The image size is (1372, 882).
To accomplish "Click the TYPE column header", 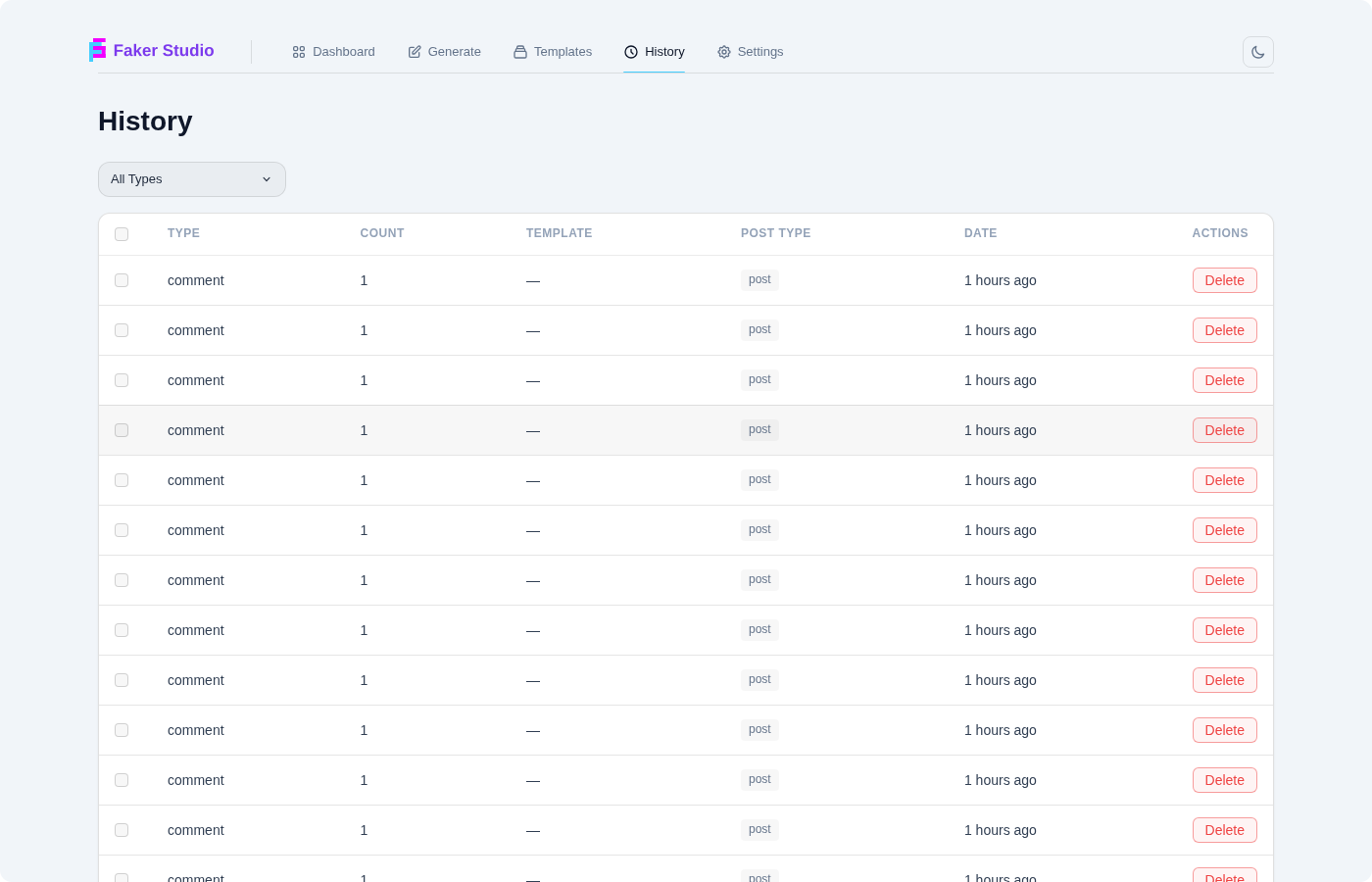I will tap(183, 233).
